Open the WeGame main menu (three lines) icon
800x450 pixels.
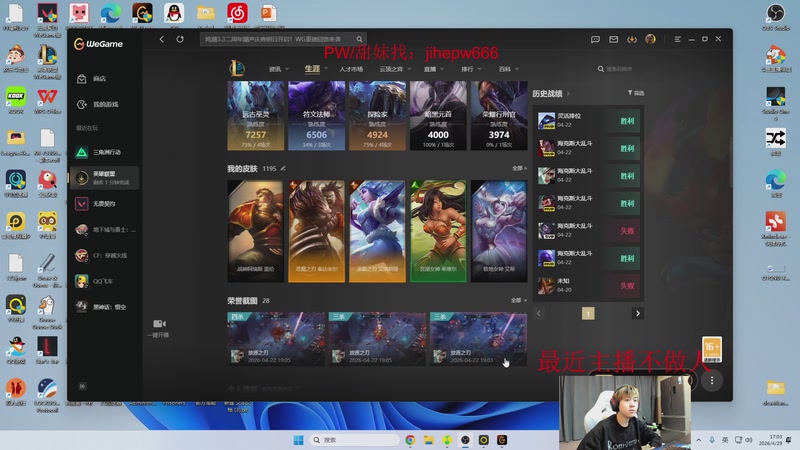[678, 39]
